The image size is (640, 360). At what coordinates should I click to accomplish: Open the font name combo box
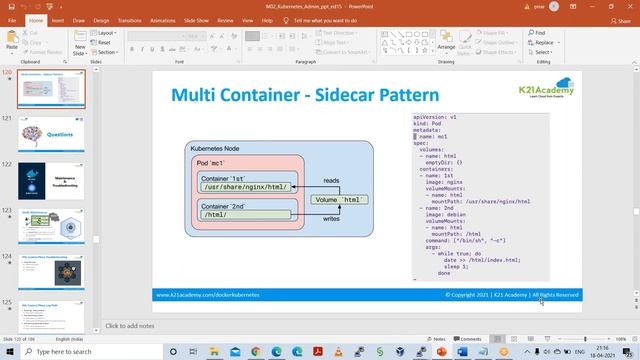click(x=156, y=36)
